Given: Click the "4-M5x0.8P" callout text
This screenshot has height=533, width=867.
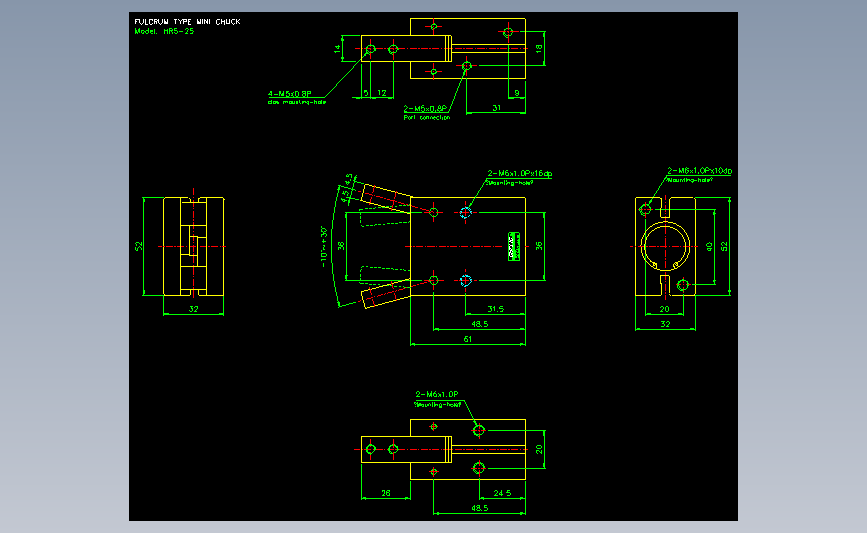Looking at the screenshot, I should click(x=290, y=94).
